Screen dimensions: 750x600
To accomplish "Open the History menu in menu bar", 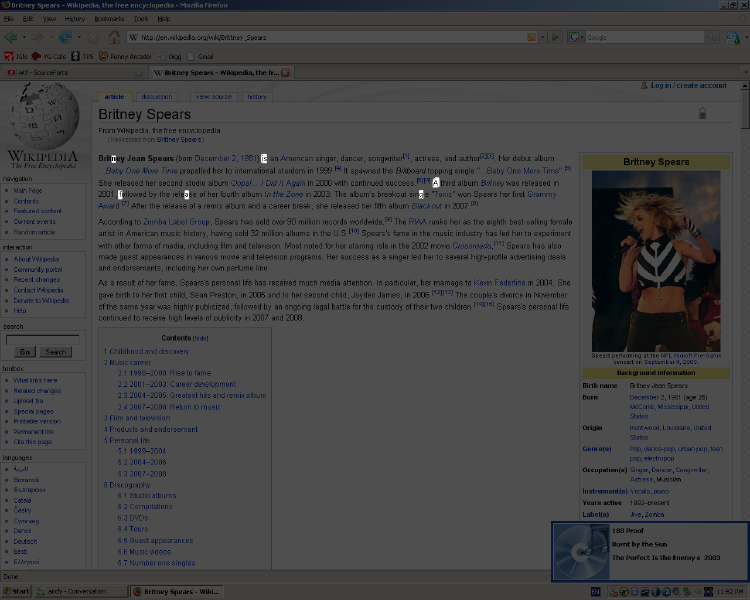I will 75,19.
